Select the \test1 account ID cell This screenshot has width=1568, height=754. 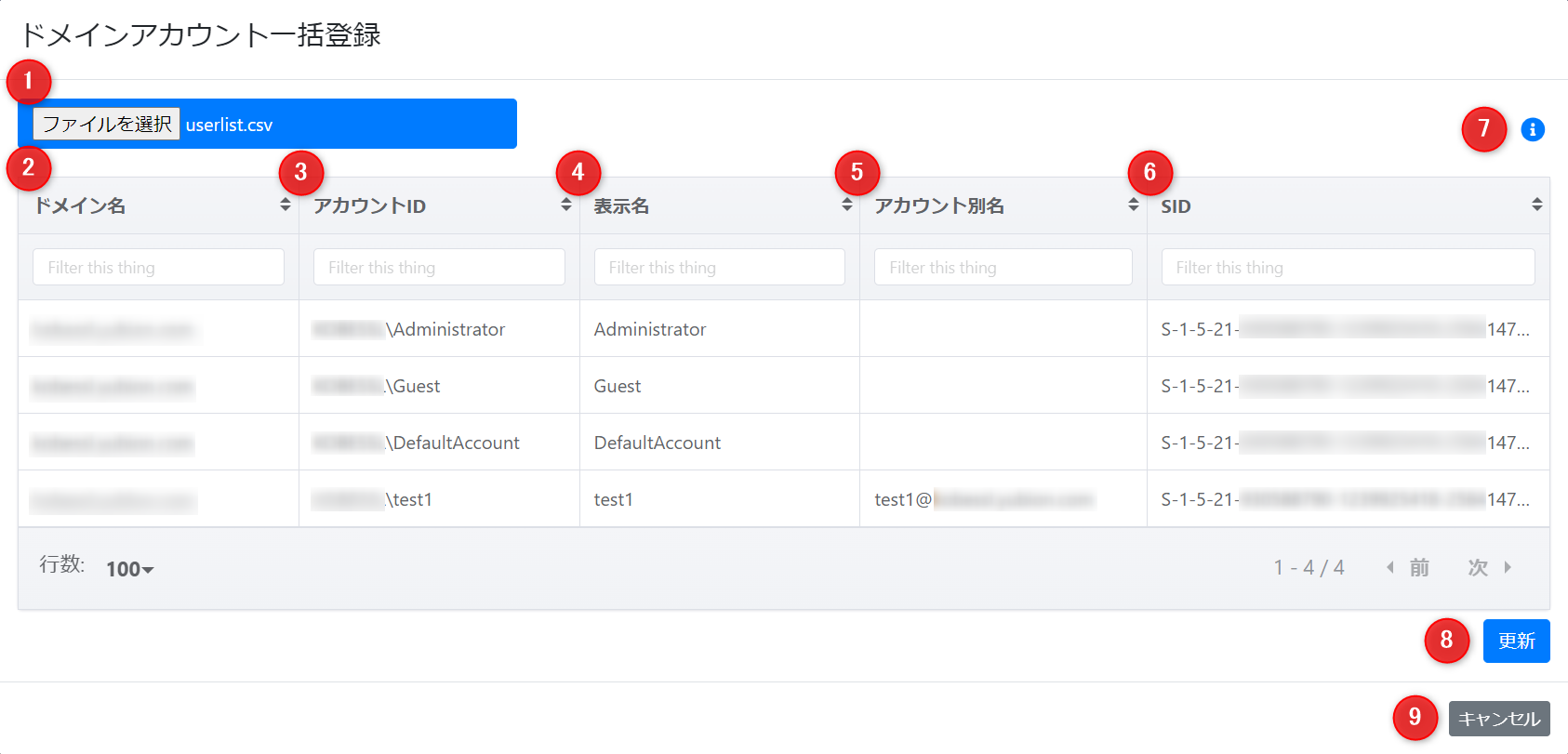point(439,499)
